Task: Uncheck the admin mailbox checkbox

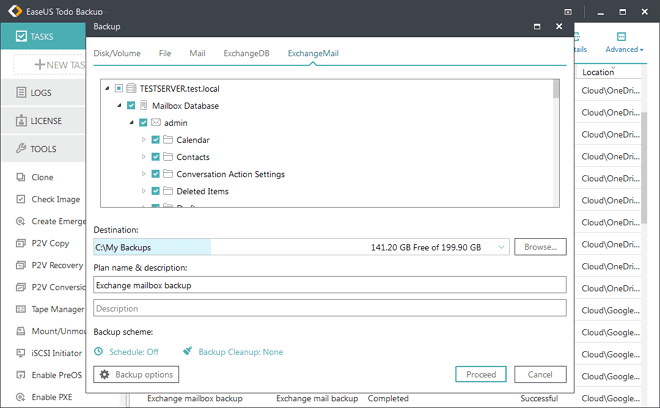Action: [143, 123]
